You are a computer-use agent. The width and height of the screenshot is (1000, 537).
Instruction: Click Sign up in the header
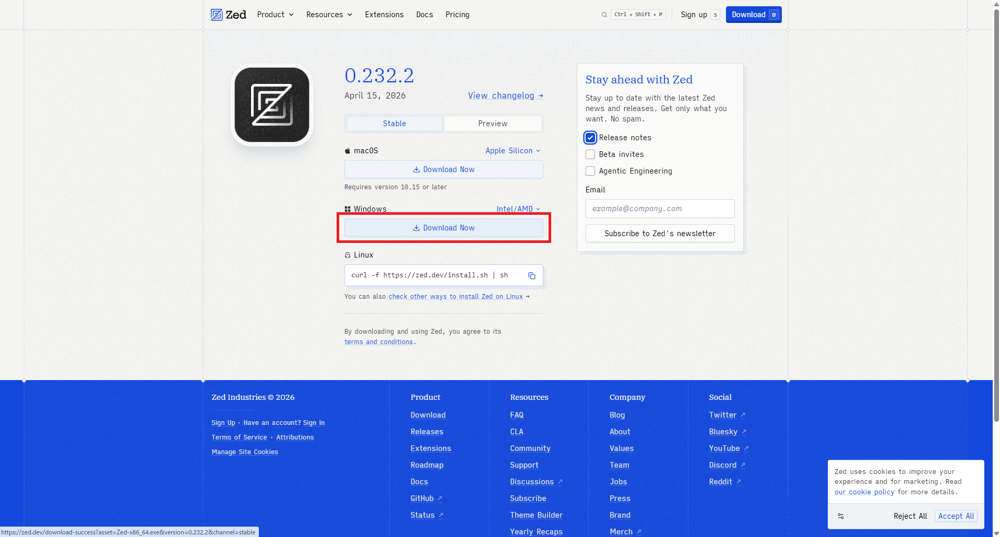pyautogui.click(x=700, y=15)
